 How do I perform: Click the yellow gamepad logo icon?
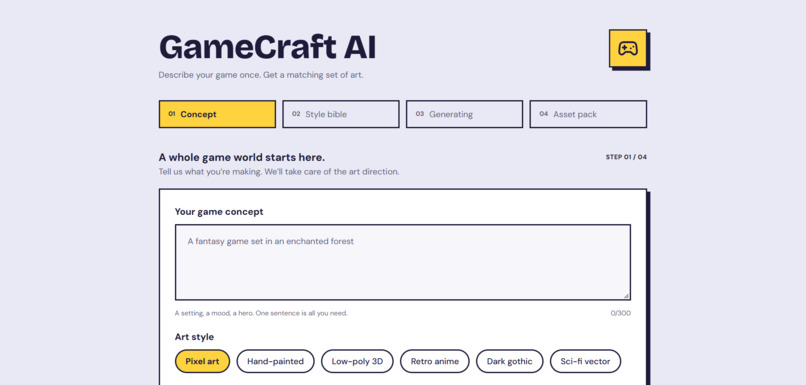tap(628, 48)
